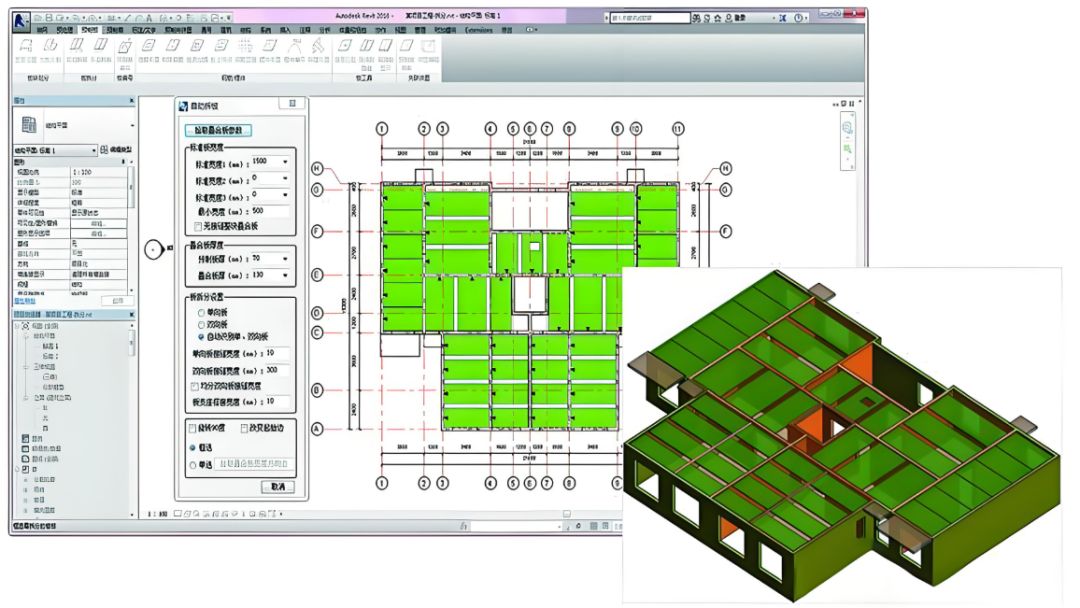Image resolution: width=1080 pixels, height=608 pixels.
Task: Click the 最小宽度 input field showing 500
Action: coord(269,211)
